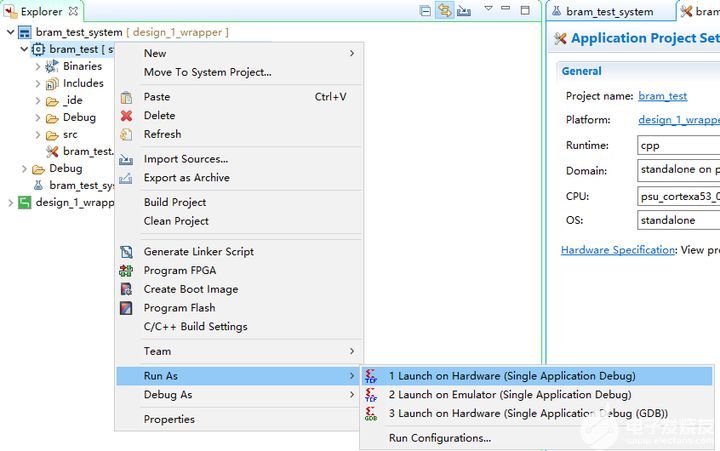The height and width of the screenshot is (451, 720).
Task: Click the Refresh icon in context menu
Action: click(126, 135)
